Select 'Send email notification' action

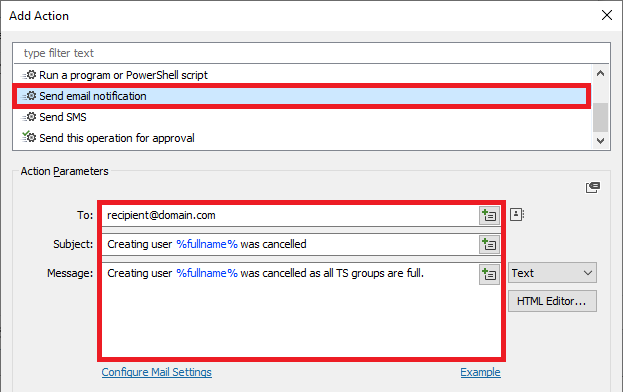(302, 96)
